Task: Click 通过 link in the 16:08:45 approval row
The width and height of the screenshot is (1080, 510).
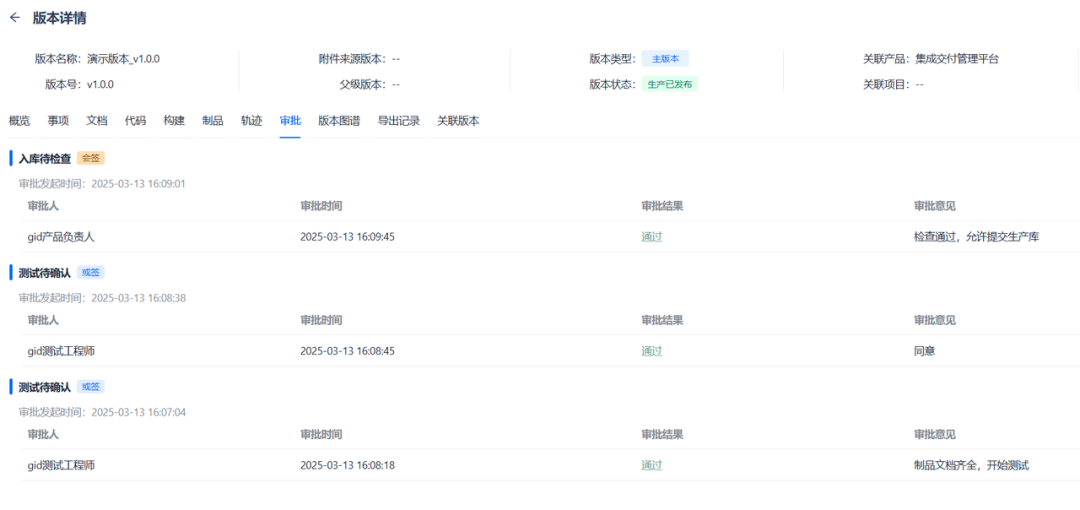Action: click(x=651, y=351)
